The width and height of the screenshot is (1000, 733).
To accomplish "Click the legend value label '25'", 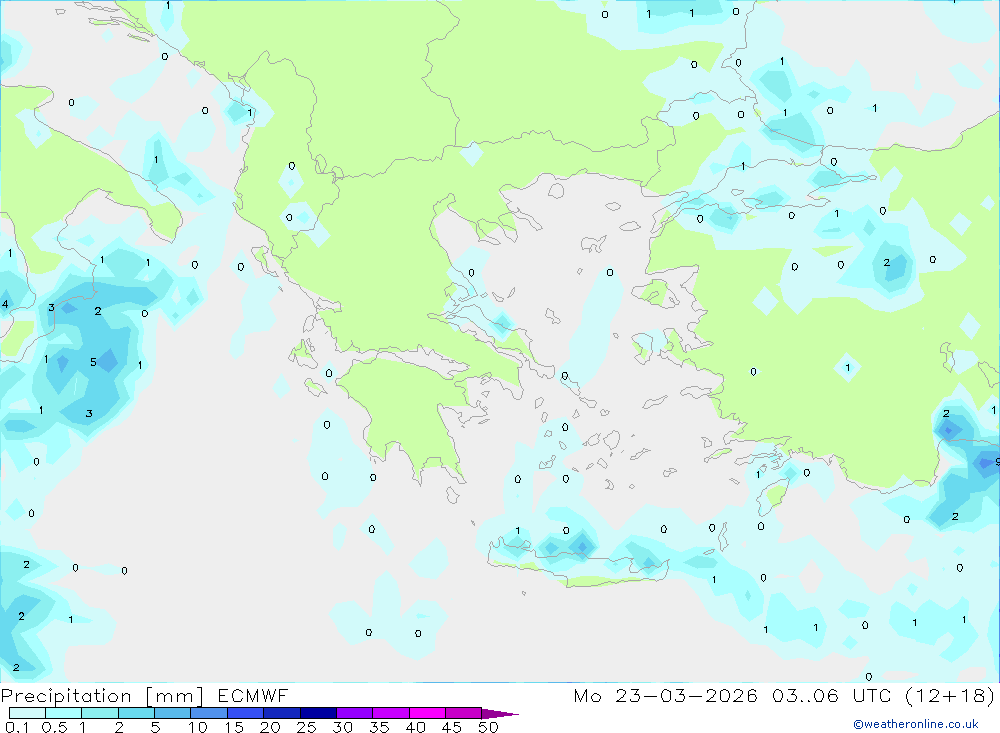I will (x=306, y=727).
